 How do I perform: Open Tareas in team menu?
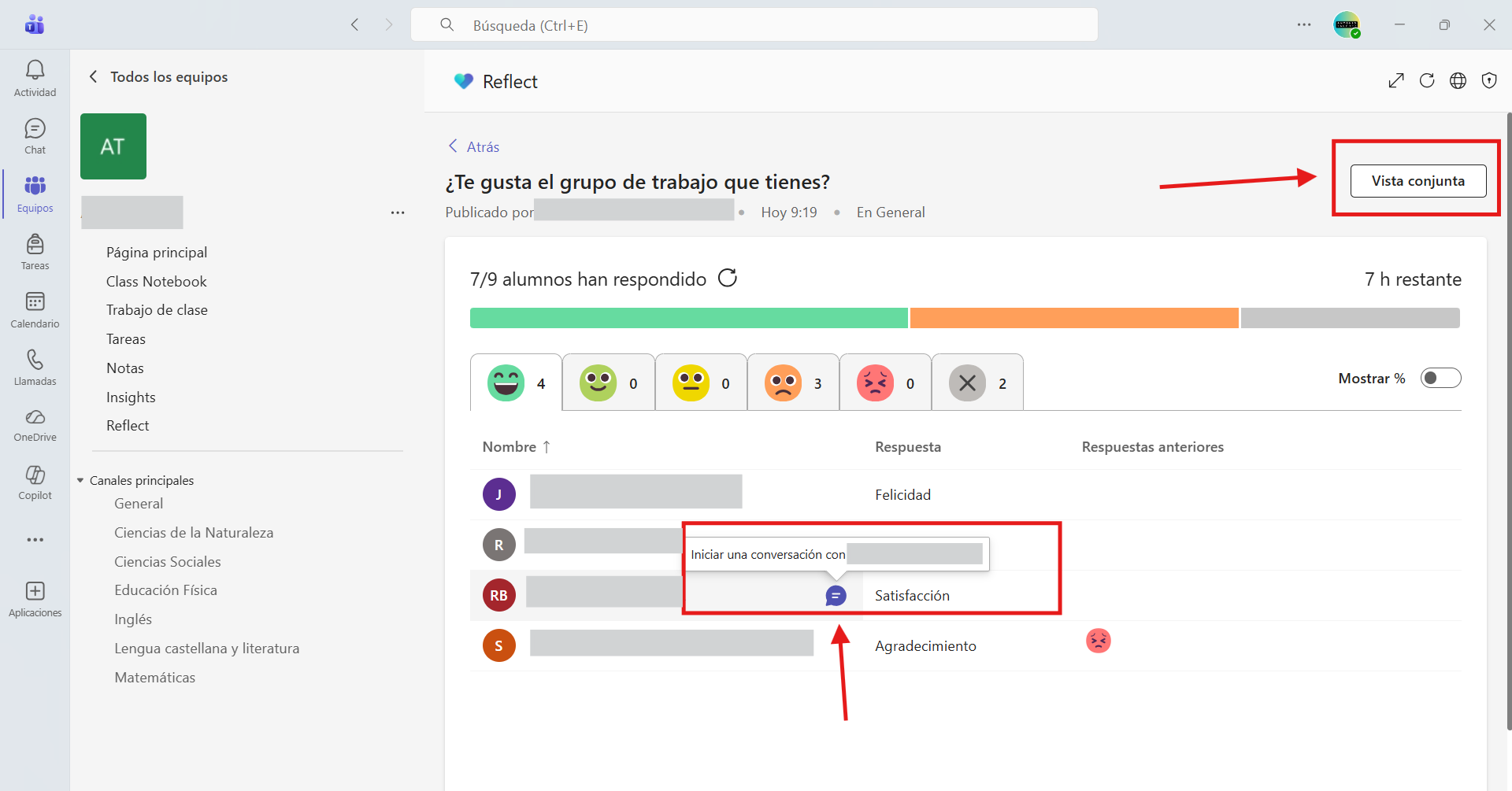pyautogui.click(x=126, y=338)
